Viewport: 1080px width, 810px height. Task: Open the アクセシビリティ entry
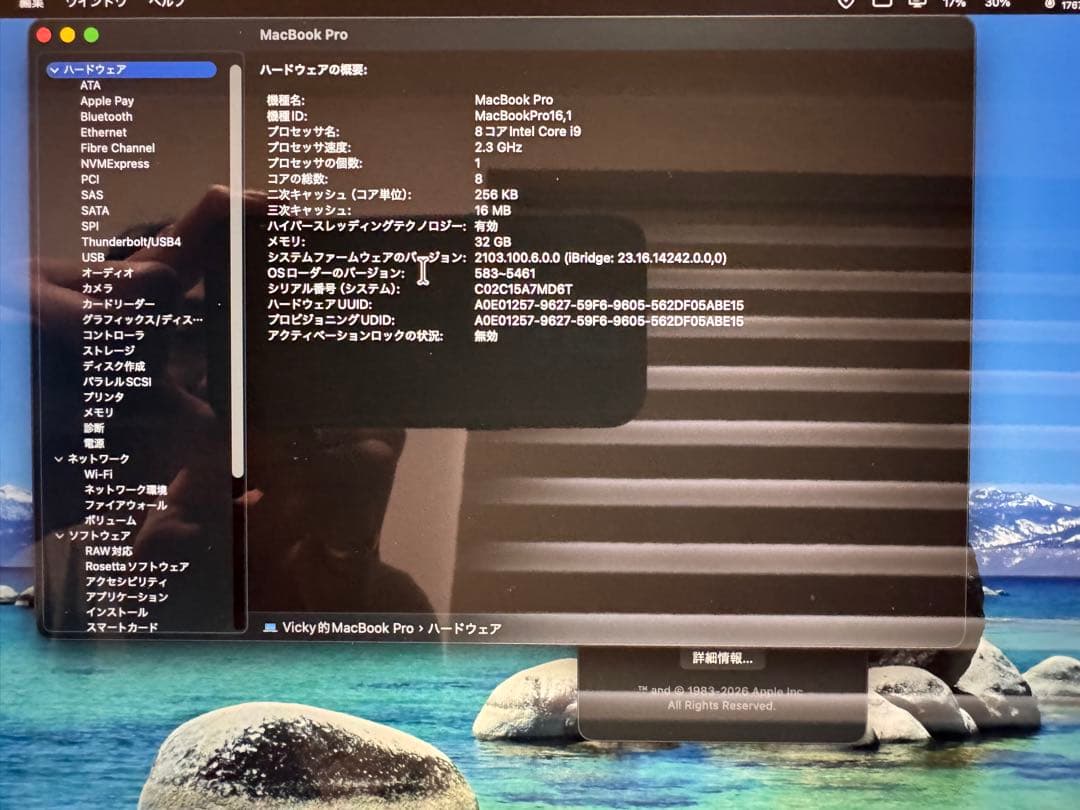click(126, 582)
